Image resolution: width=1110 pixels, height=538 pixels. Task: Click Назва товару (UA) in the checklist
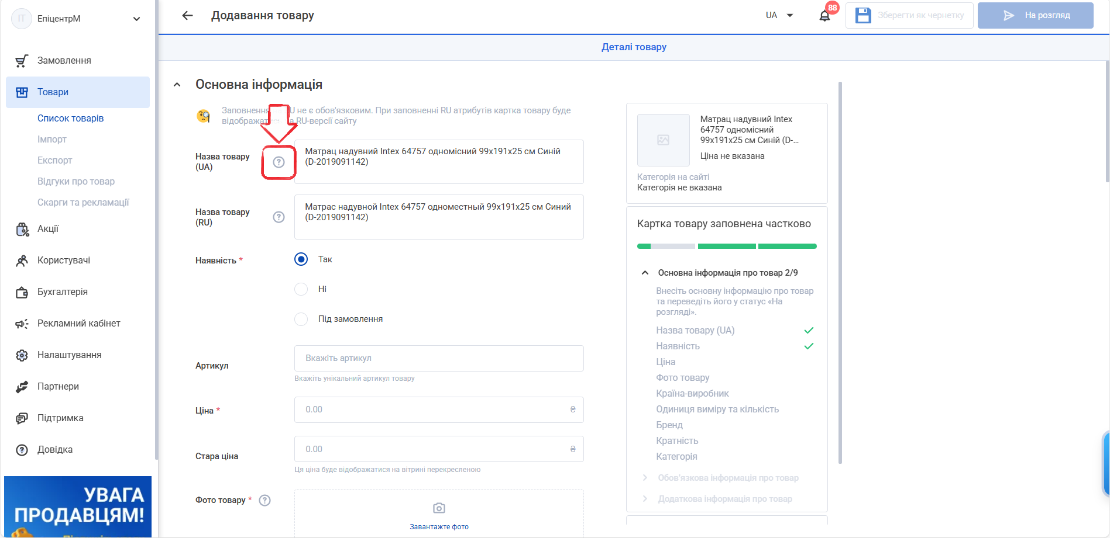pyautogui.click(x=695, y=330)
